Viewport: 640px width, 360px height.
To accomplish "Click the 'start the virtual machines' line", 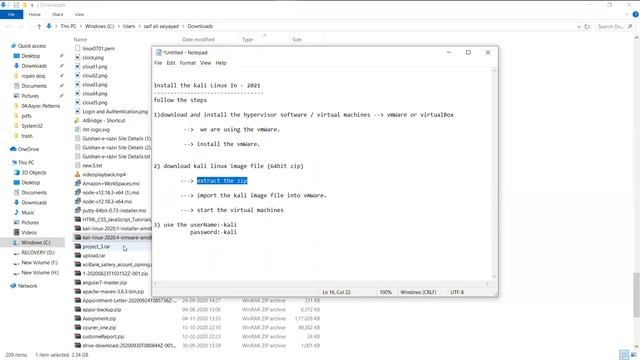I will tap(240, 210).
